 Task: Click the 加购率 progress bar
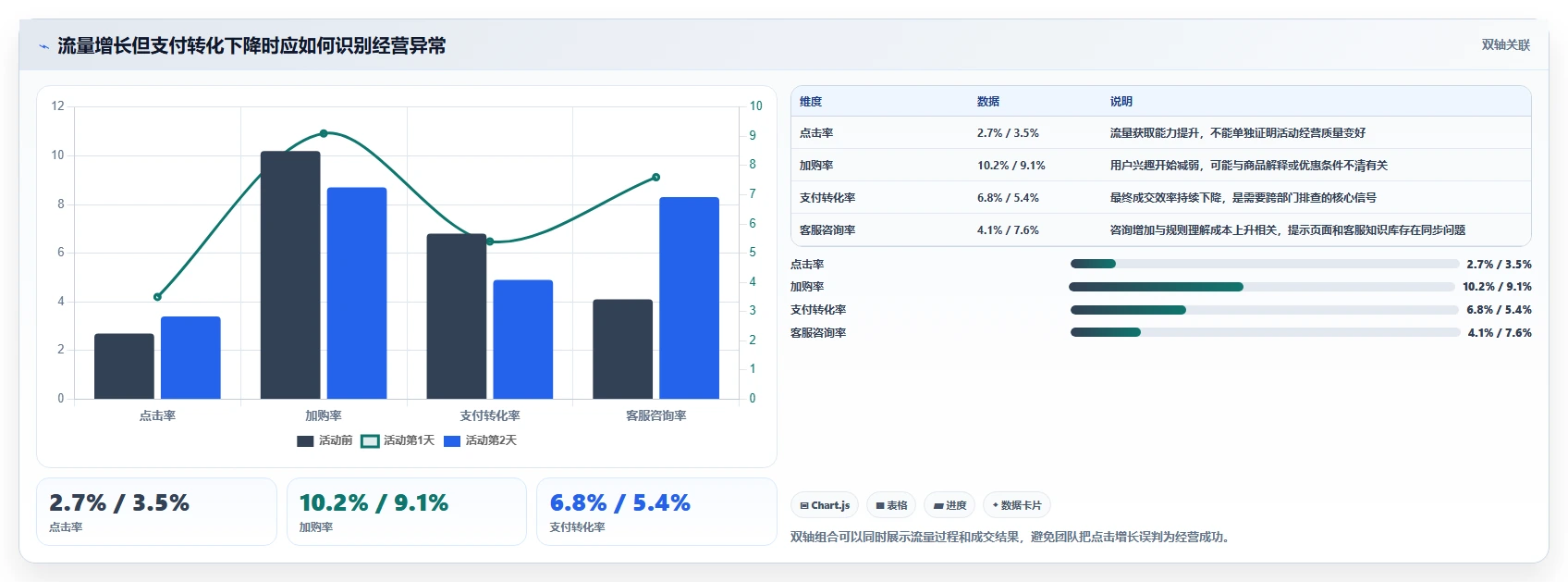[1262, 287]
